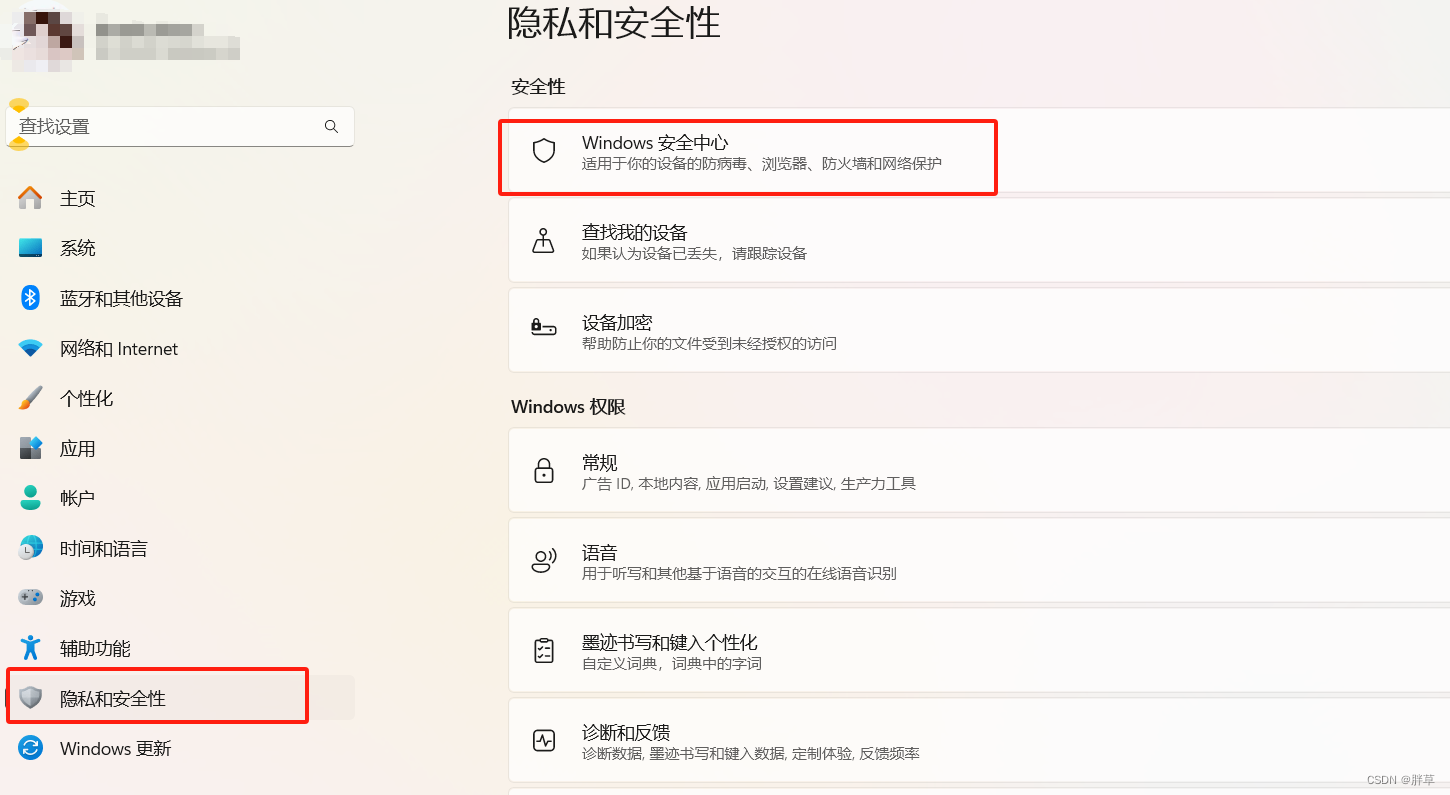Screen dimensions: 1450x795
Task: Open Windows 更新 section
Action: coord(180,748)
